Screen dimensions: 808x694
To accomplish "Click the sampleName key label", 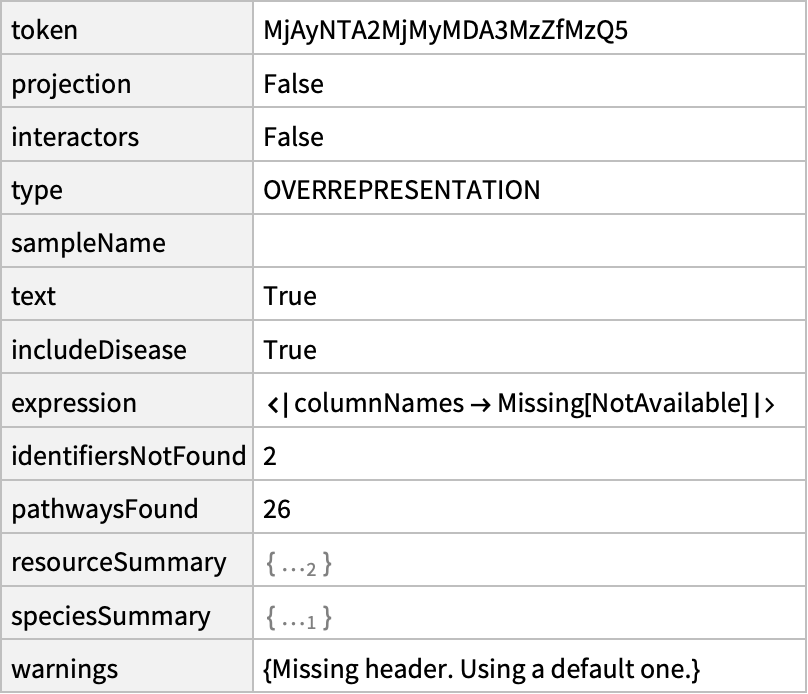I will 88,243.
